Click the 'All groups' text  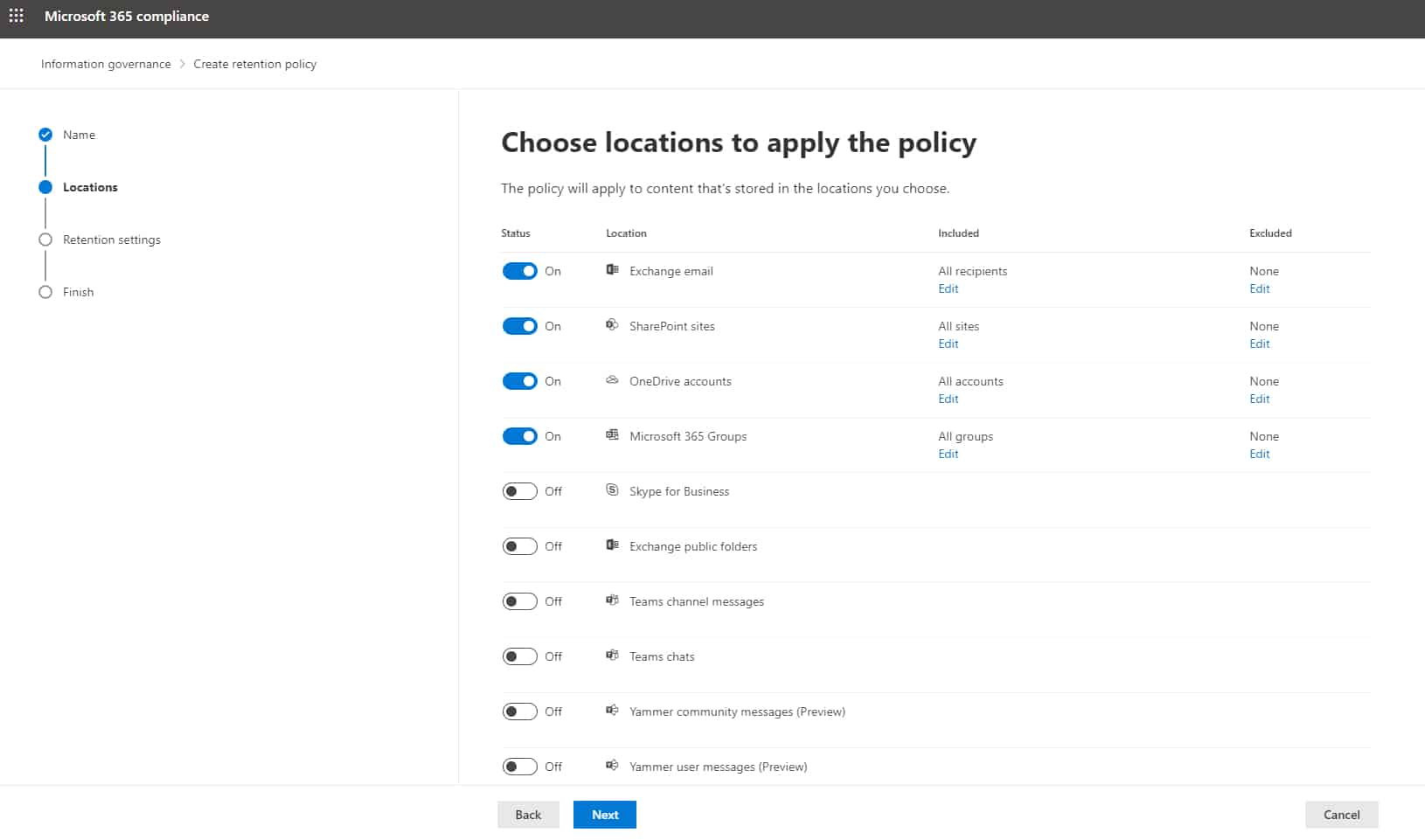pos(966,436)
